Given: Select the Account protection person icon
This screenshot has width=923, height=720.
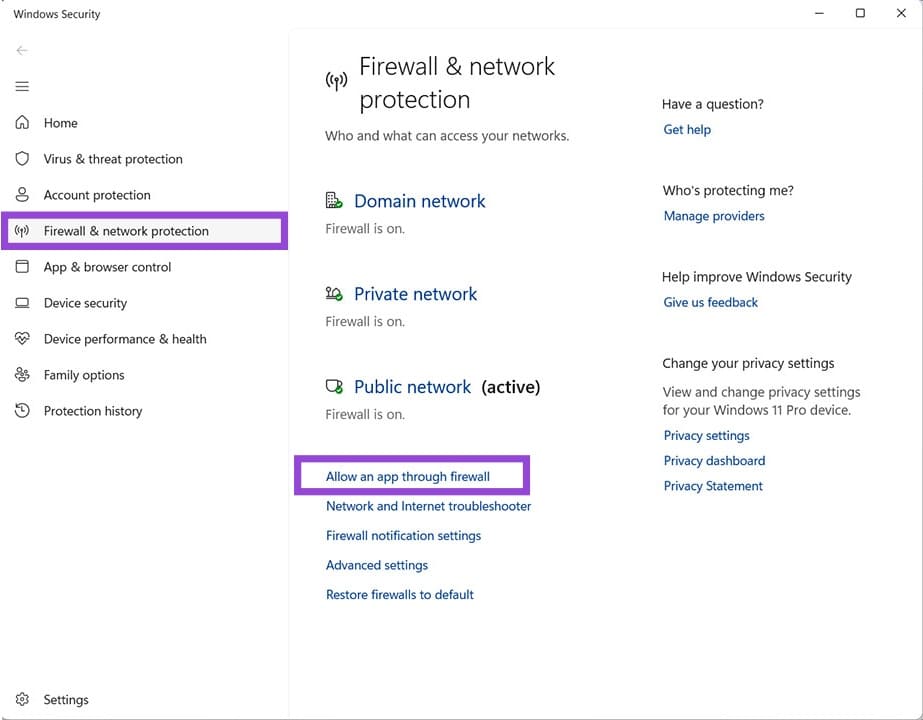Looking at the screenshot, I should coord(22,195).
